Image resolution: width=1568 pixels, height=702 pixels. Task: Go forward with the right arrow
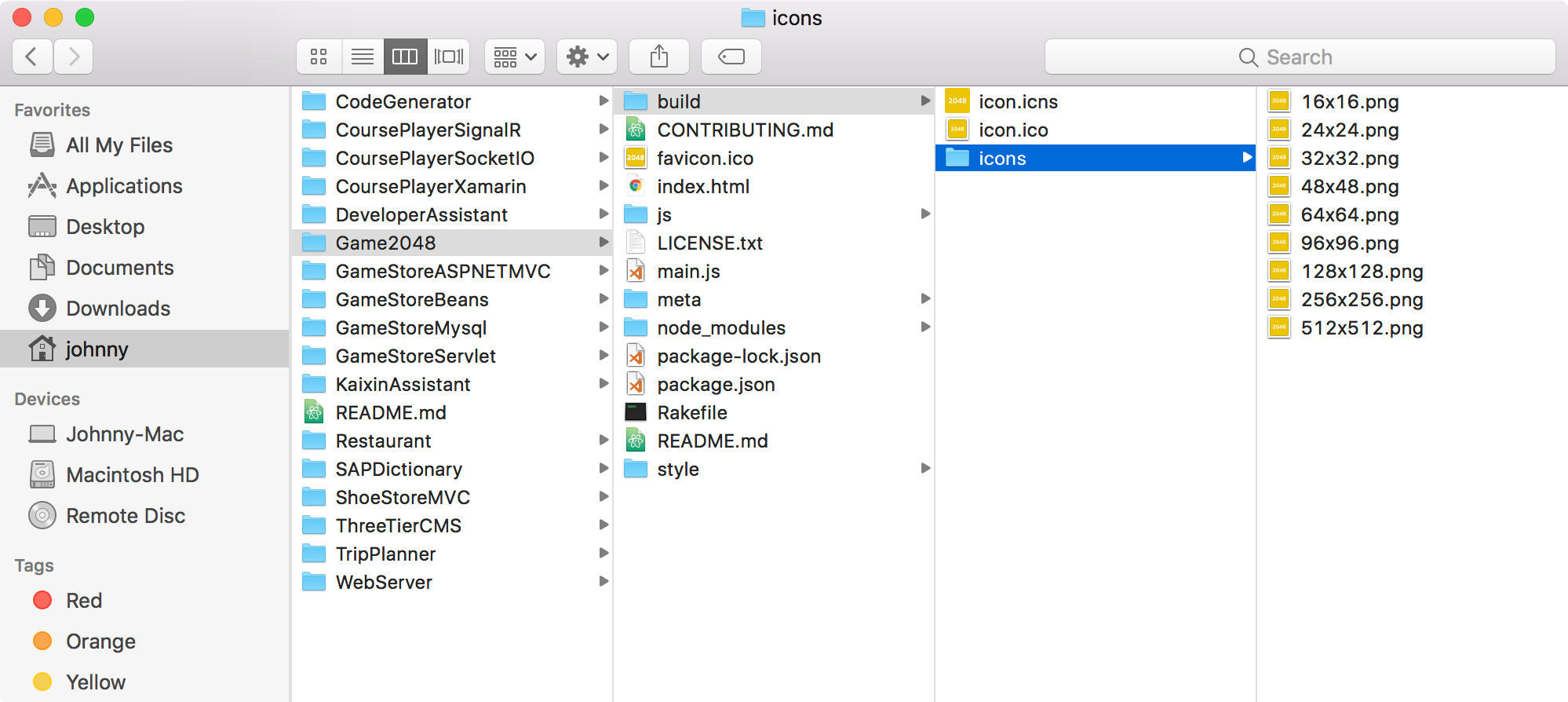point(74,57)
